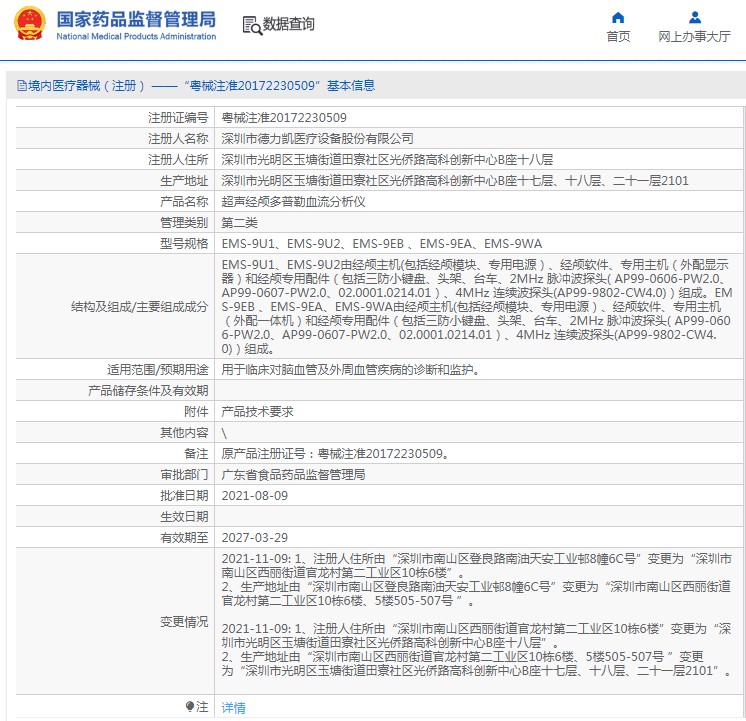
Task: Open 网上办事大厅 service hall
Action: coord(694,37)
